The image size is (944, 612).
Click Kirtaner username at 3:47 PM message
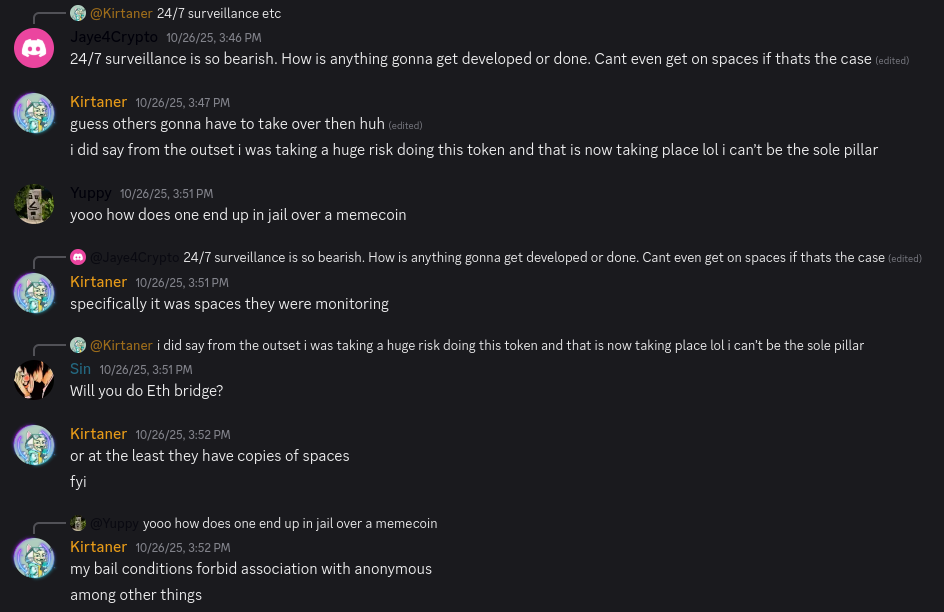98,102
